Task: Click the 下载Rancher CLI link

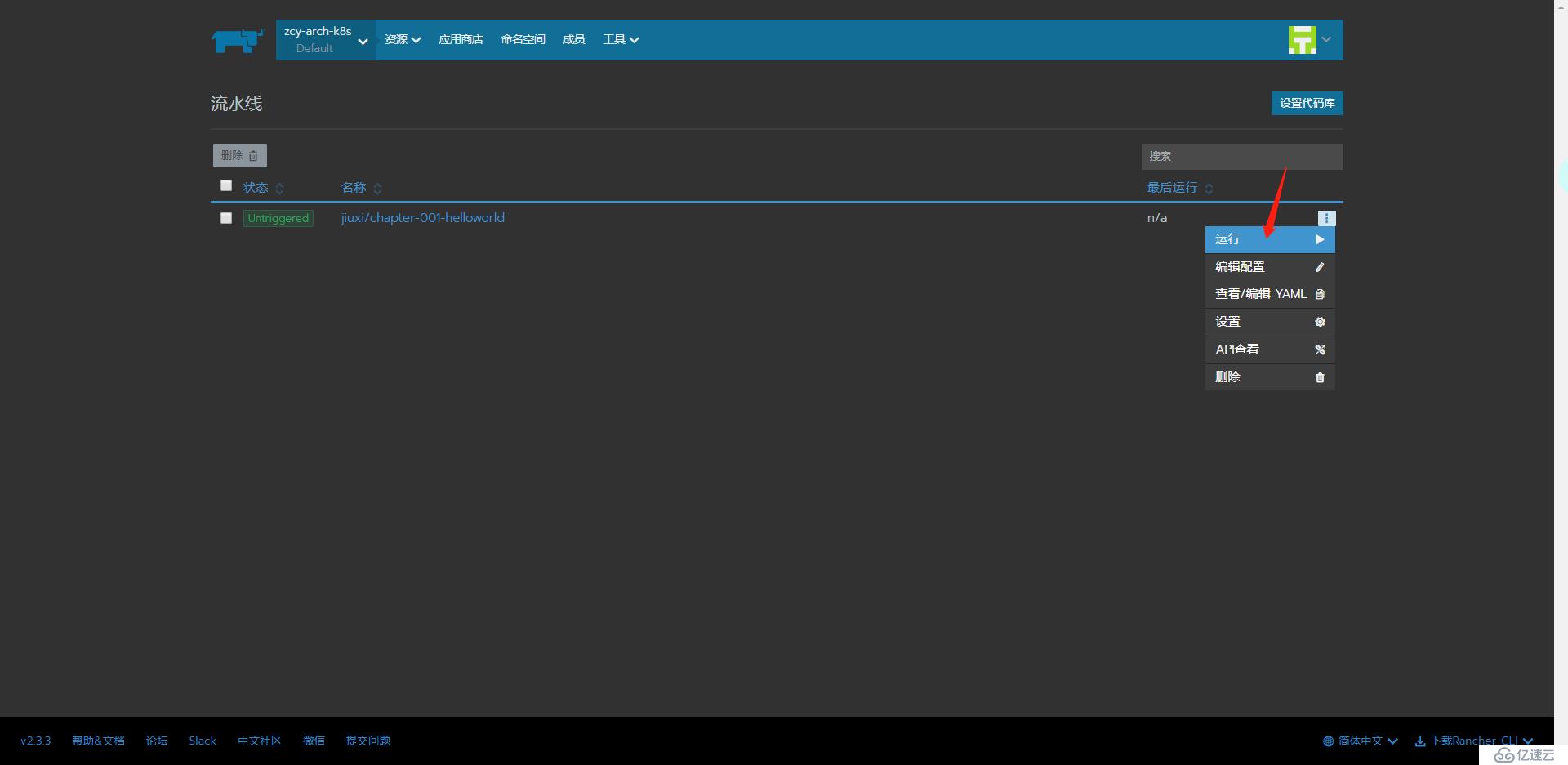Action: pyautogui.click(x=1474, y=741)
